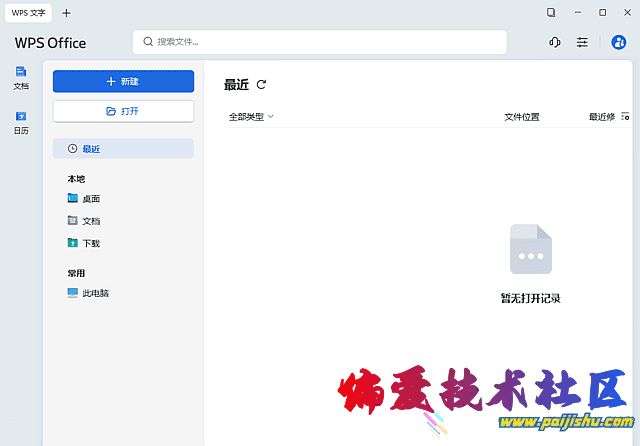Image resolution: width=640 pixels, height=446 pixels.
Task: Click the 文件位置 column header
Action: coord(522,117)
